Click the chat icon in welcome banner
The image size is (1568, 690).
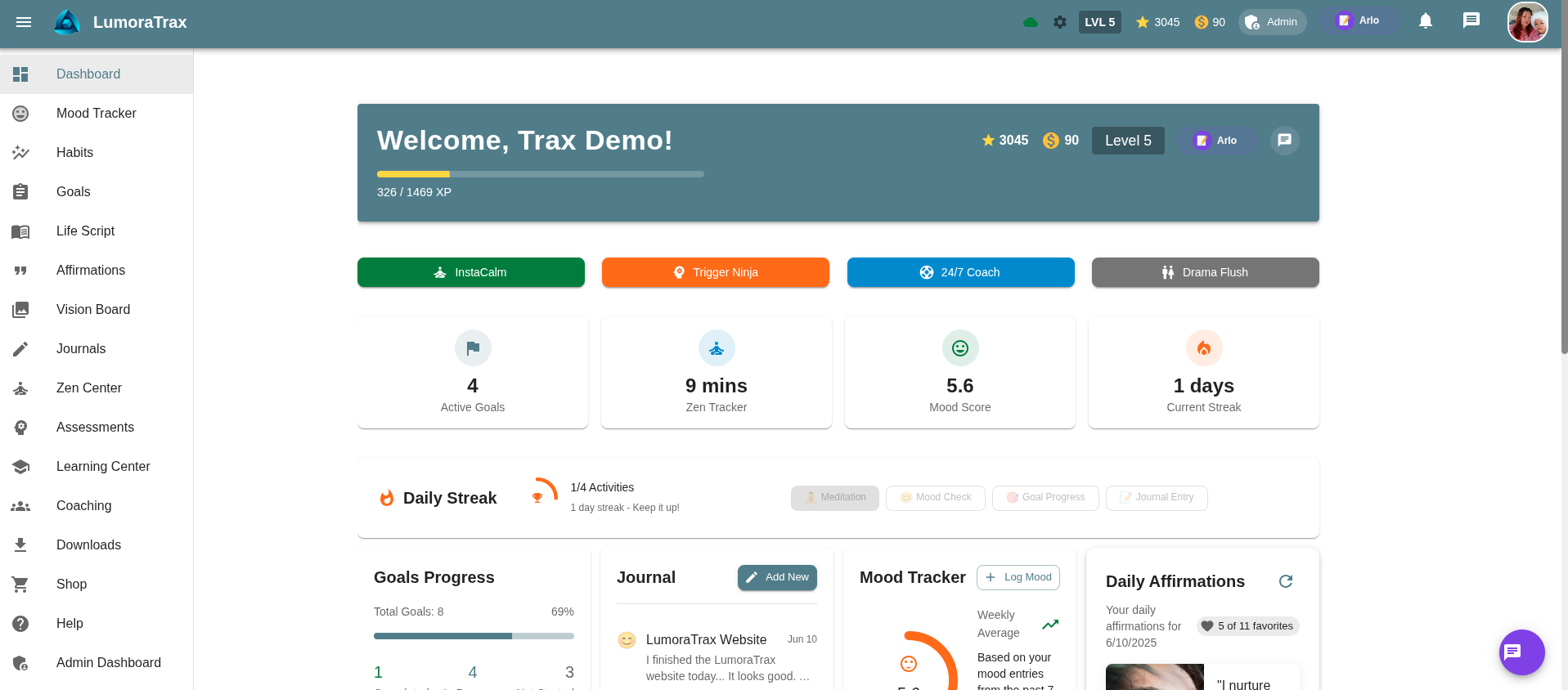coord(1284,141)
